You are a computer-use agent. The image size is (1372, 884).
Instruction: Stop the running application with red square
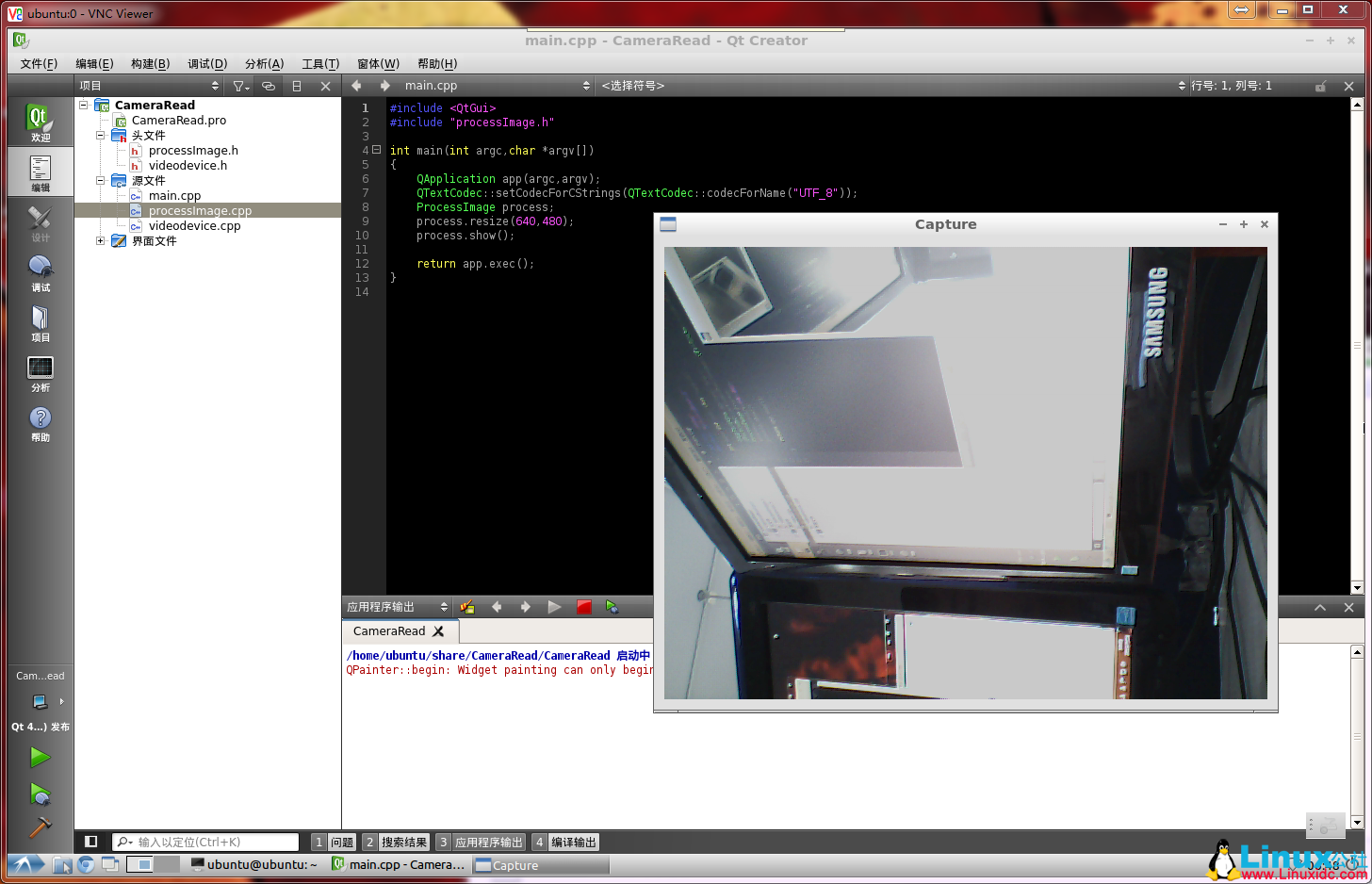(x=584, y=607)
